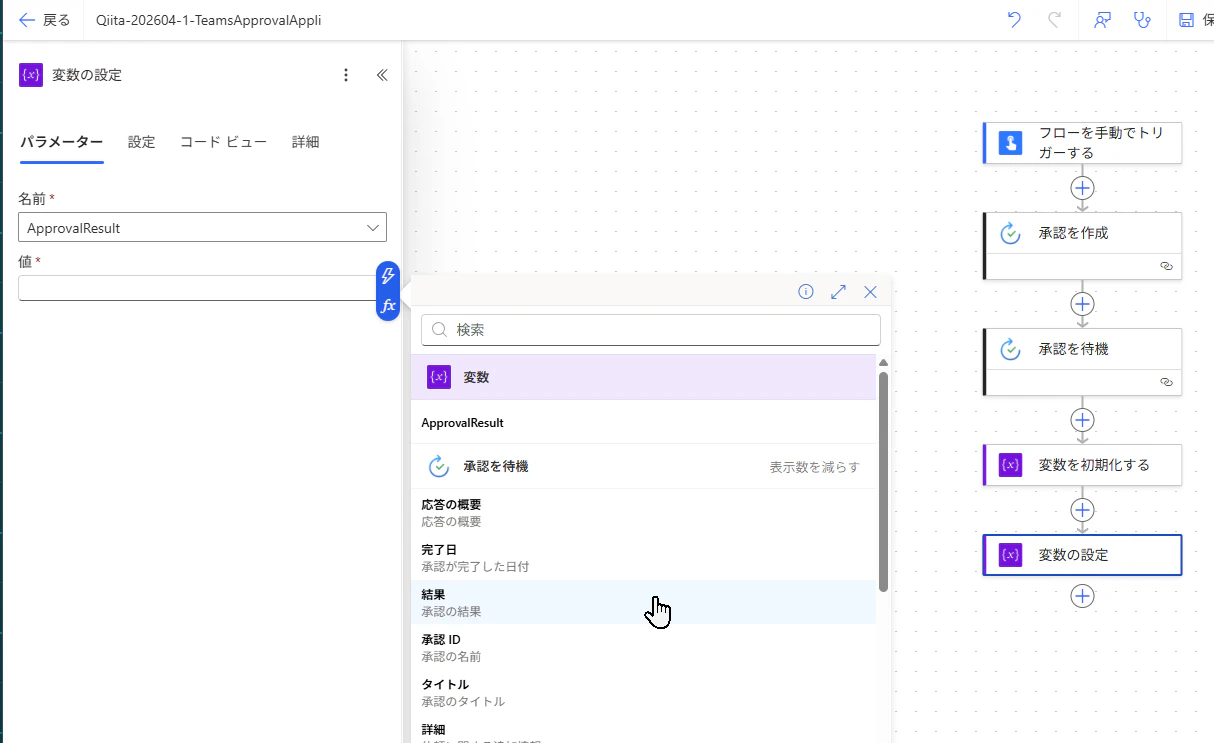
Task: Click the info icon in dynamic content popup
Action: click(x=806, y=292)
